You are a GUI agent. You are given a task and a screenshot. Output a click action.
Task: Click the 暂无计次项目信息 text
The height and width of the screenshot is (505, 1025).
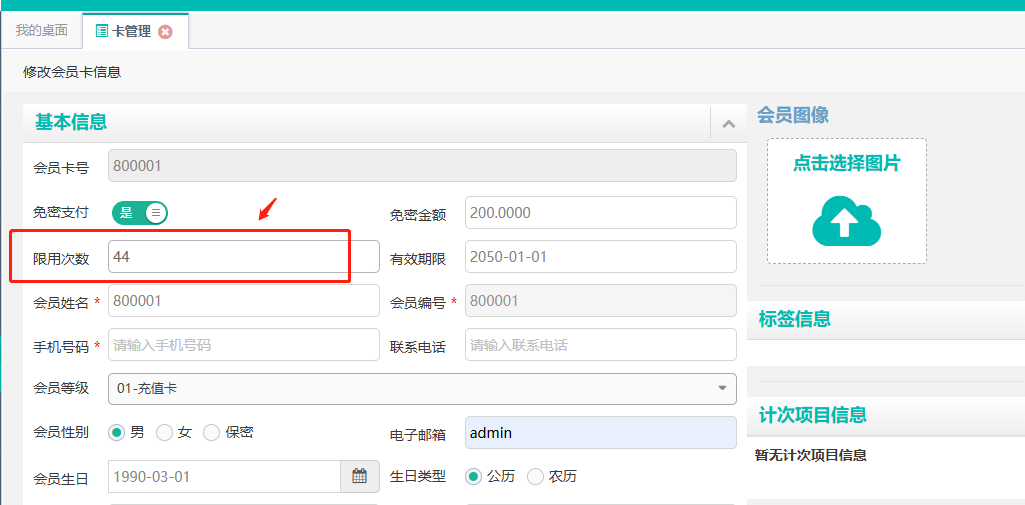[x=811, y=455]
